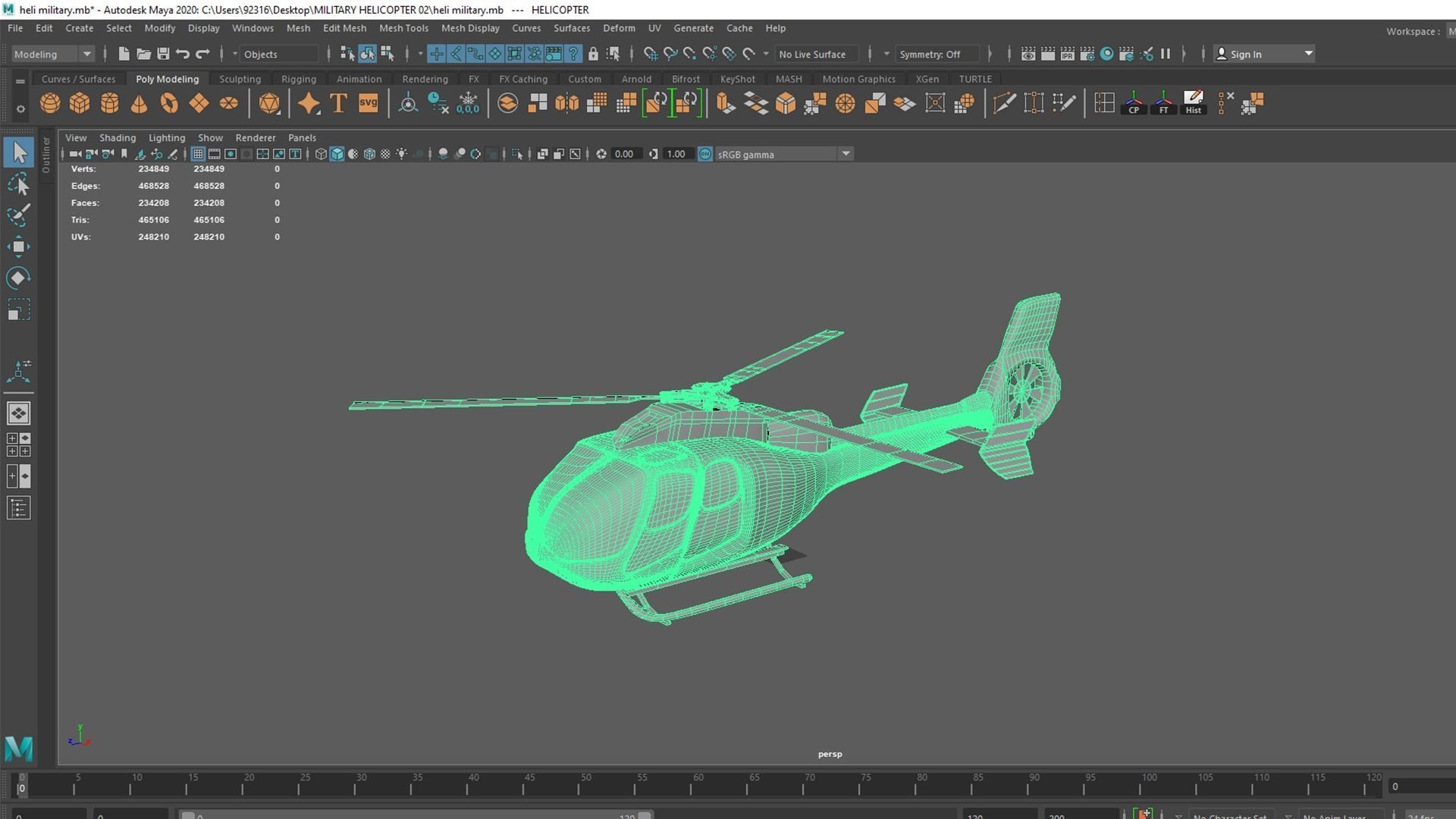Activate the Rotate tool in the toolbox
The width and height of the screenshot is (1456, 819).
19,278
